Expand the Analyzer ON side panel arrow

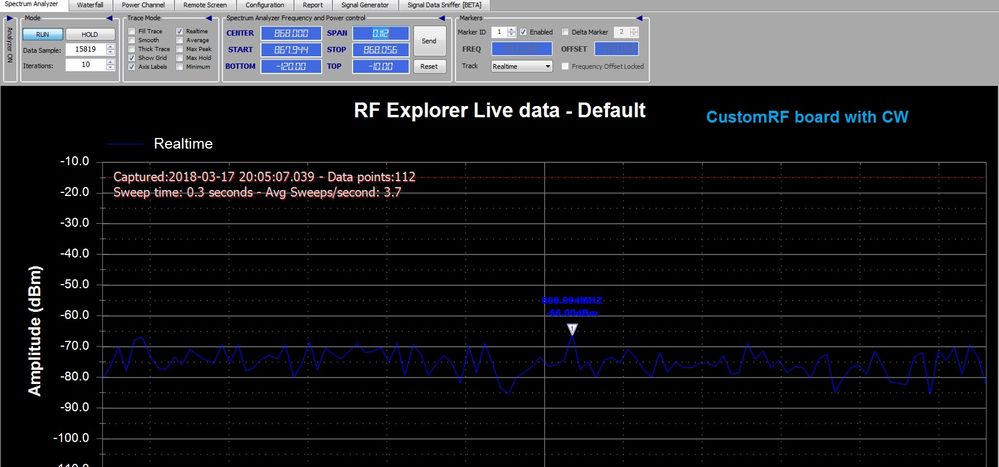[9, 18]
